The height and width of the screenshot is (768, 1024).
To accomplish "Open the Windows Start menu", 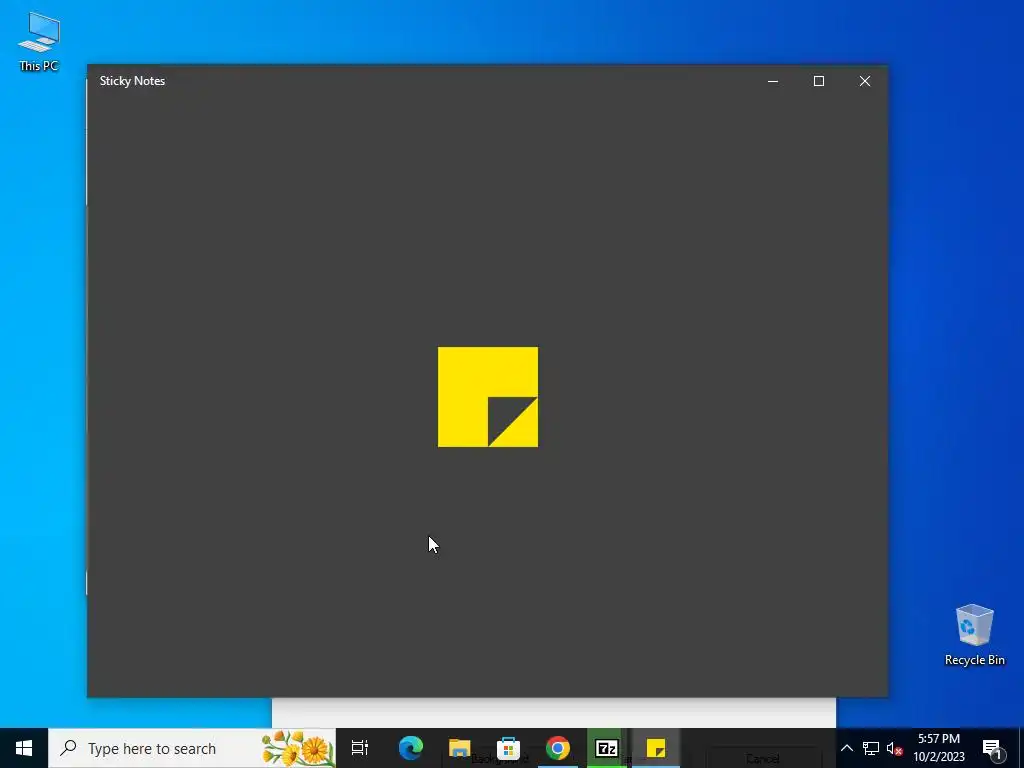I will 24,748.
